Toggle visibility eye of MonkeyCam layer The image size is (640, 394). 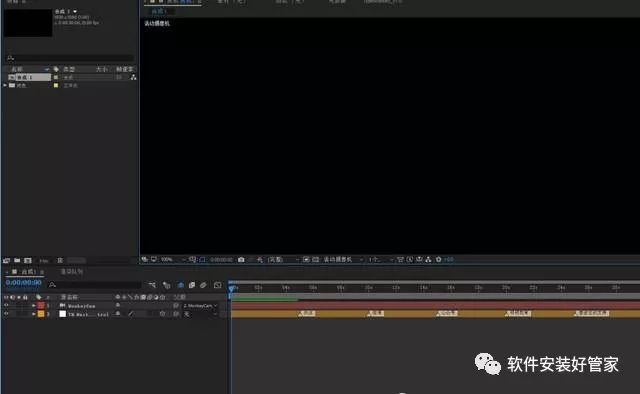6,305
